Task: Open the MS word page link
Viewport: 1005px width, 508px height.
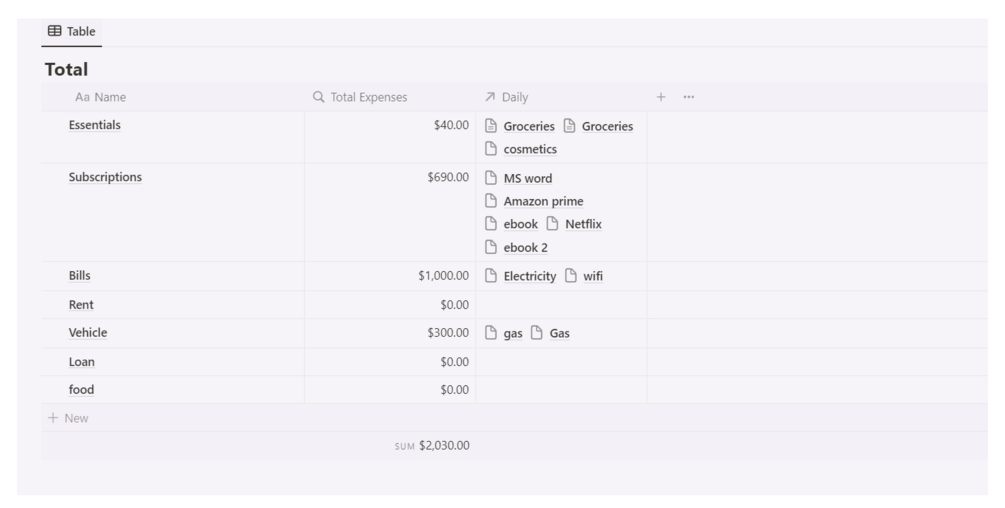Action: click(x=527, y=179)
